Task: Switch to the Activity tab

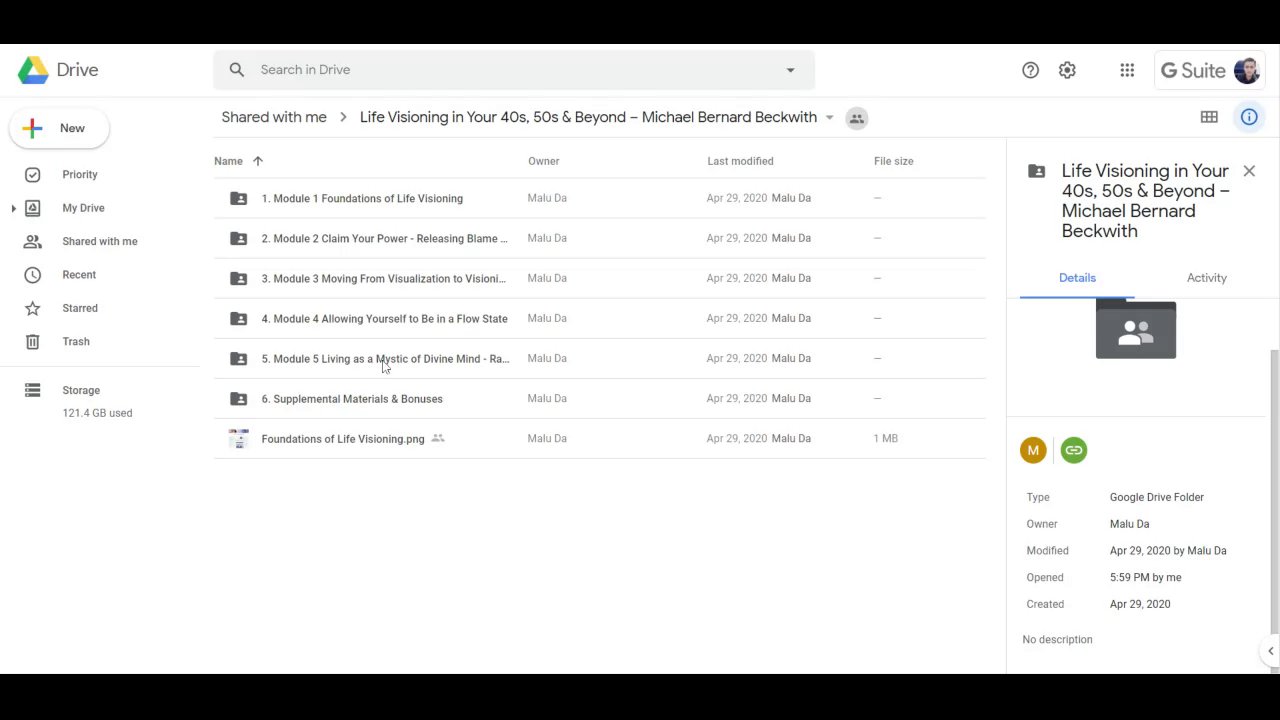Action: click(1206, 278)
